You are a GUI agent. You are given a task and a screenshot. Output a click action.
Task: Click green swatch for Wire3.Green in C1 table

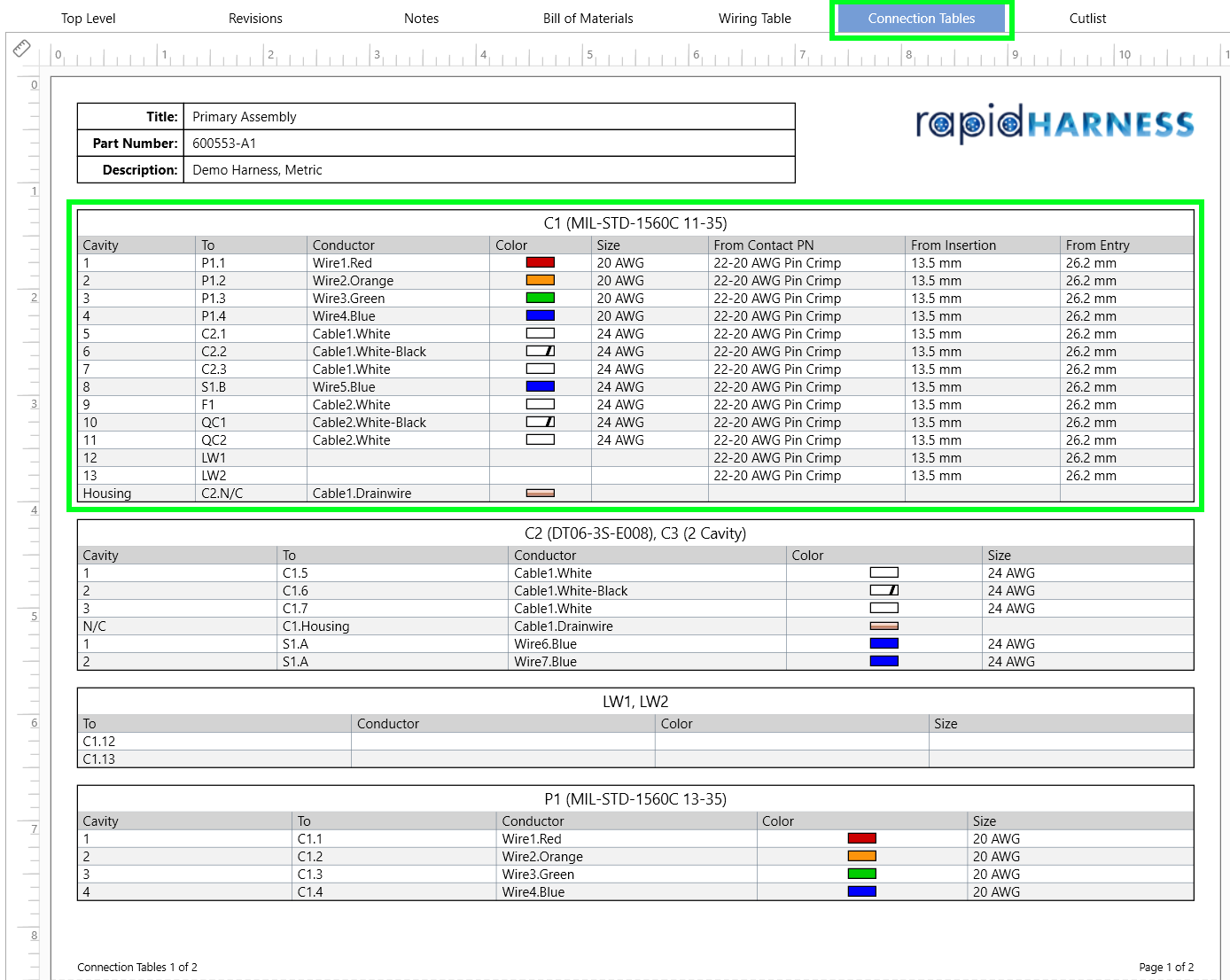tap(541, 298)
